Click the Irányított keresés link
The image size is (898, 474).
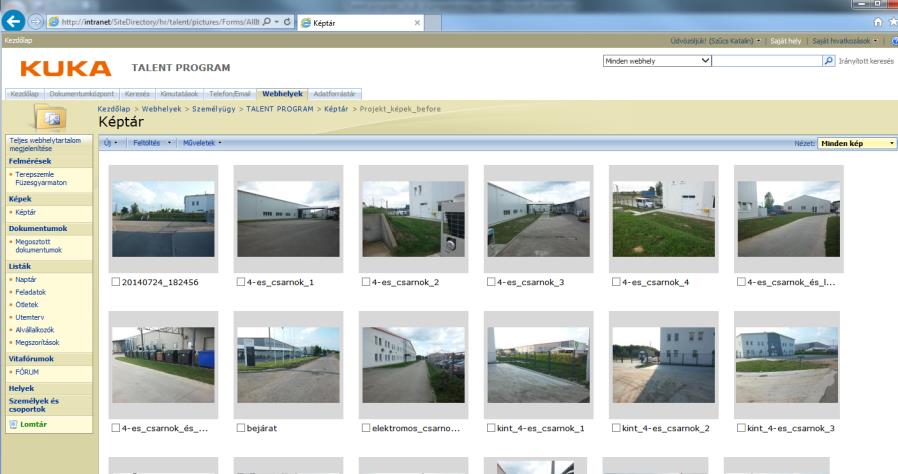866,61
